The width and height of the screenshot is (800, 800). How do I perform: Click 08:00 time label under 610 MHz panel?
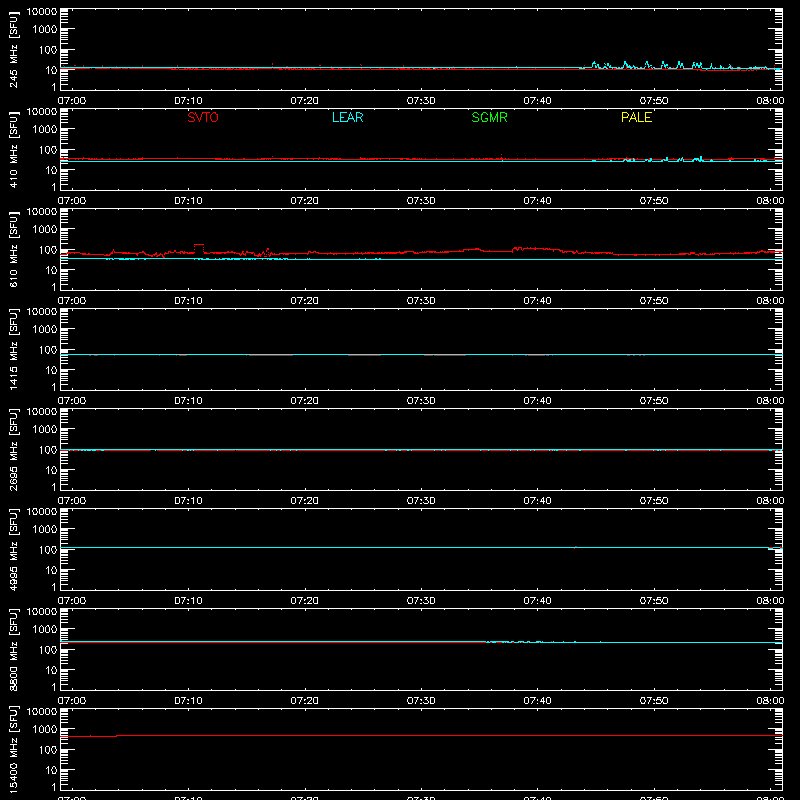tap(770, 301)
